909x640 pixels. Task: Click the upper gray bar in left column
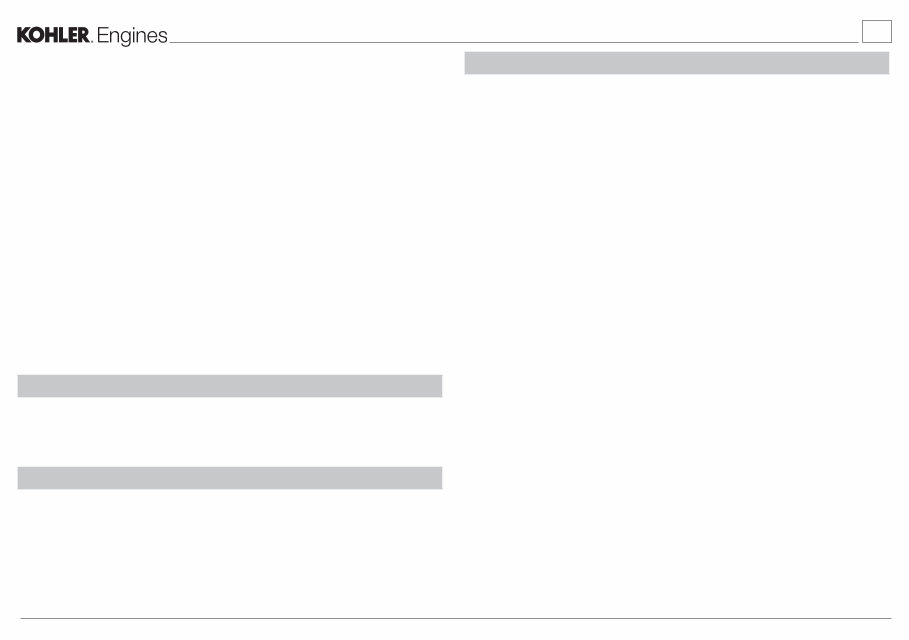point(230,386)
